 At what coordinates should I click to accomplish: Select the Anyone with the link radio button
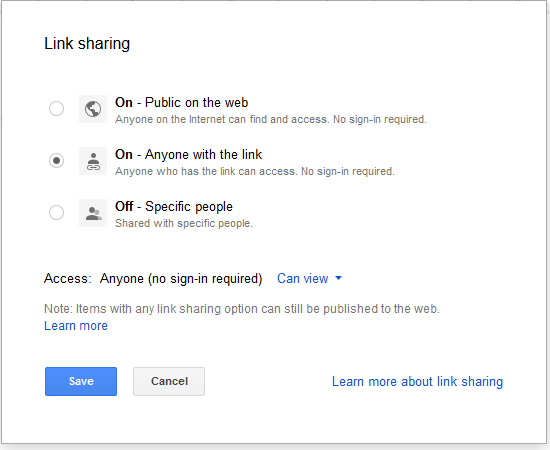(x=56, y=161)
